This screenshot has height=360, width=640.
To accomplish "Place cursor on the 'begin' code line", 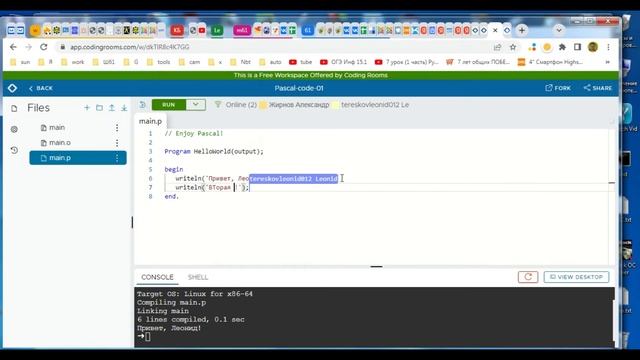I will coord(174,169).
